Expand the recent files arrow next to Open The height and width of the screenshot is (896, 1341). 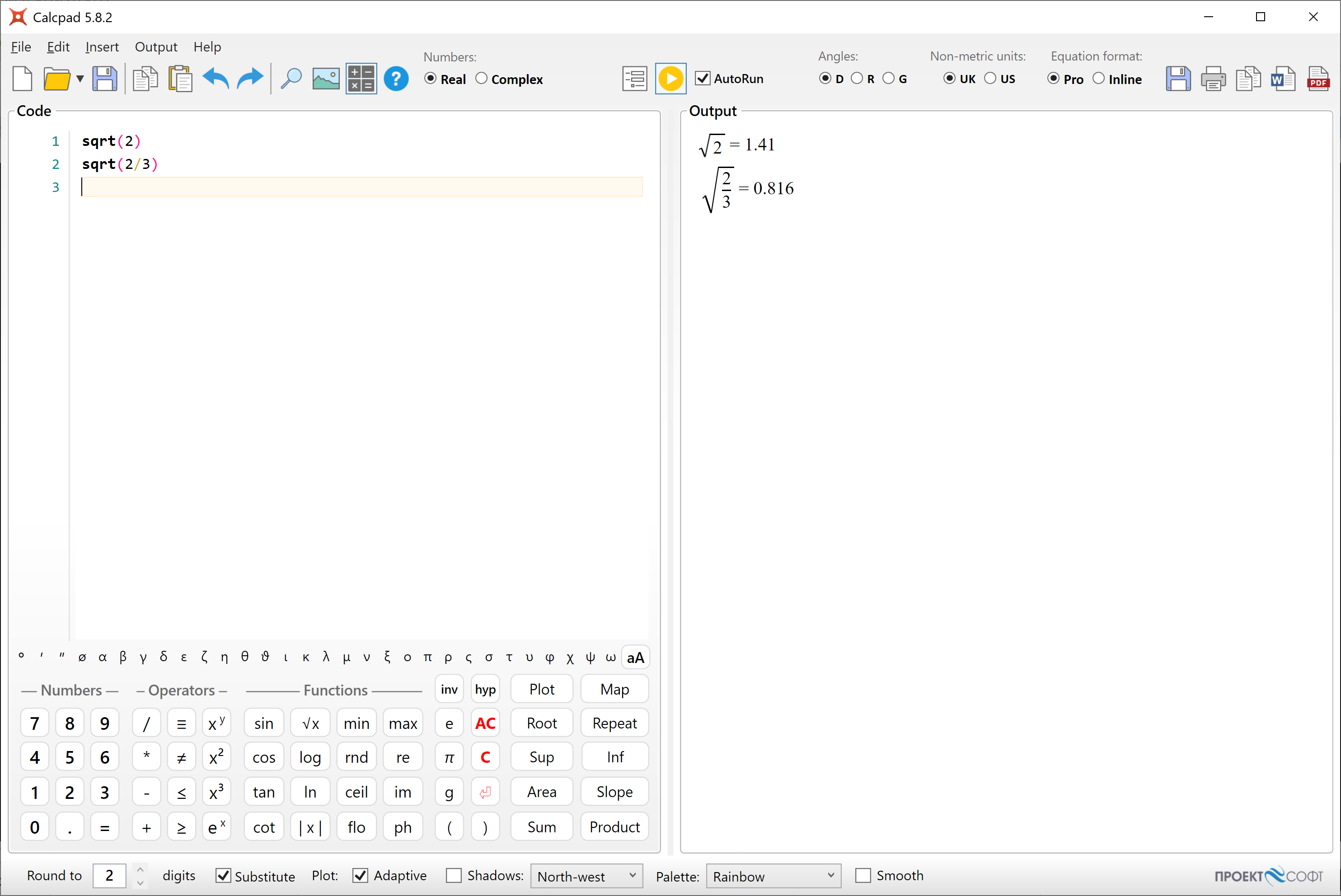point(80,79)
